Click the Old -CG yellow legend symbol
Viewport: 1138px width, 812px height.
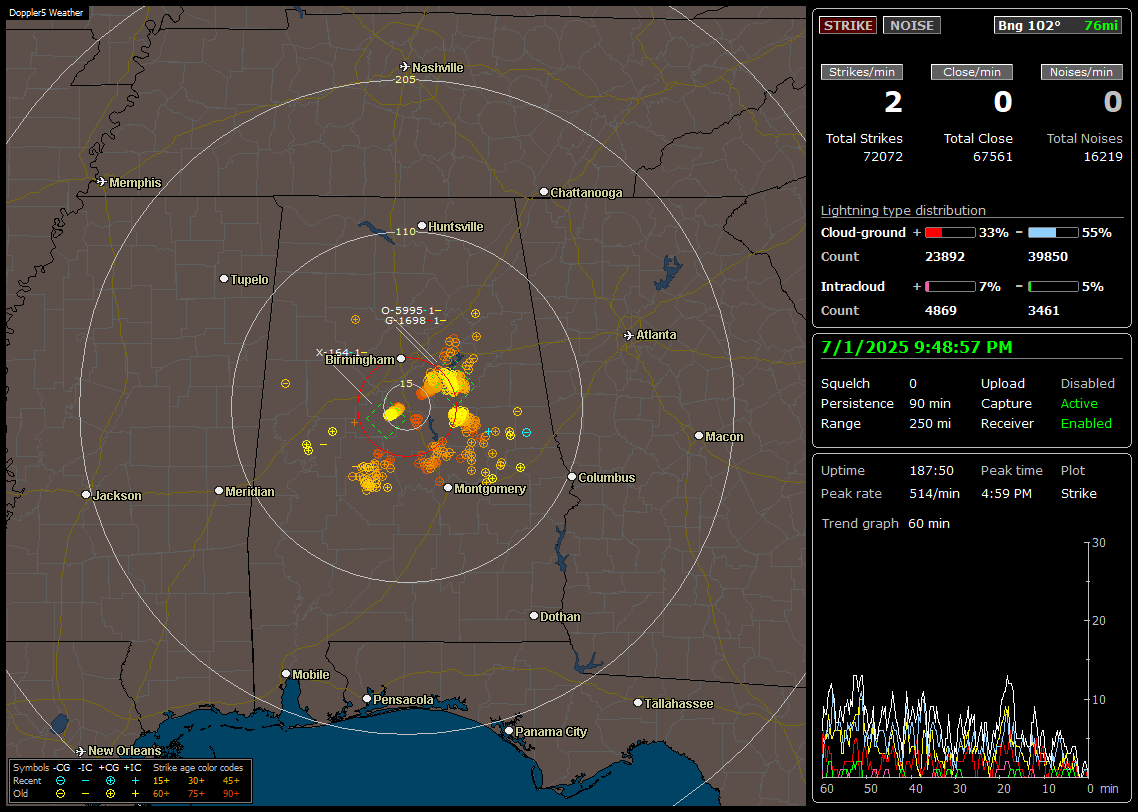(x=60, y=794)
